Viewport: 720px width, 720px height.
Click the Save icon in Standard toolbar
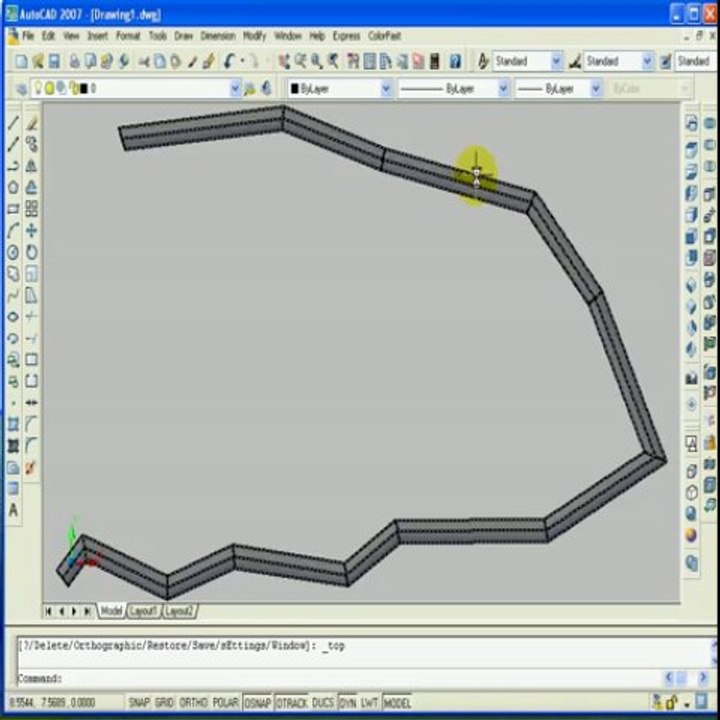54,61
